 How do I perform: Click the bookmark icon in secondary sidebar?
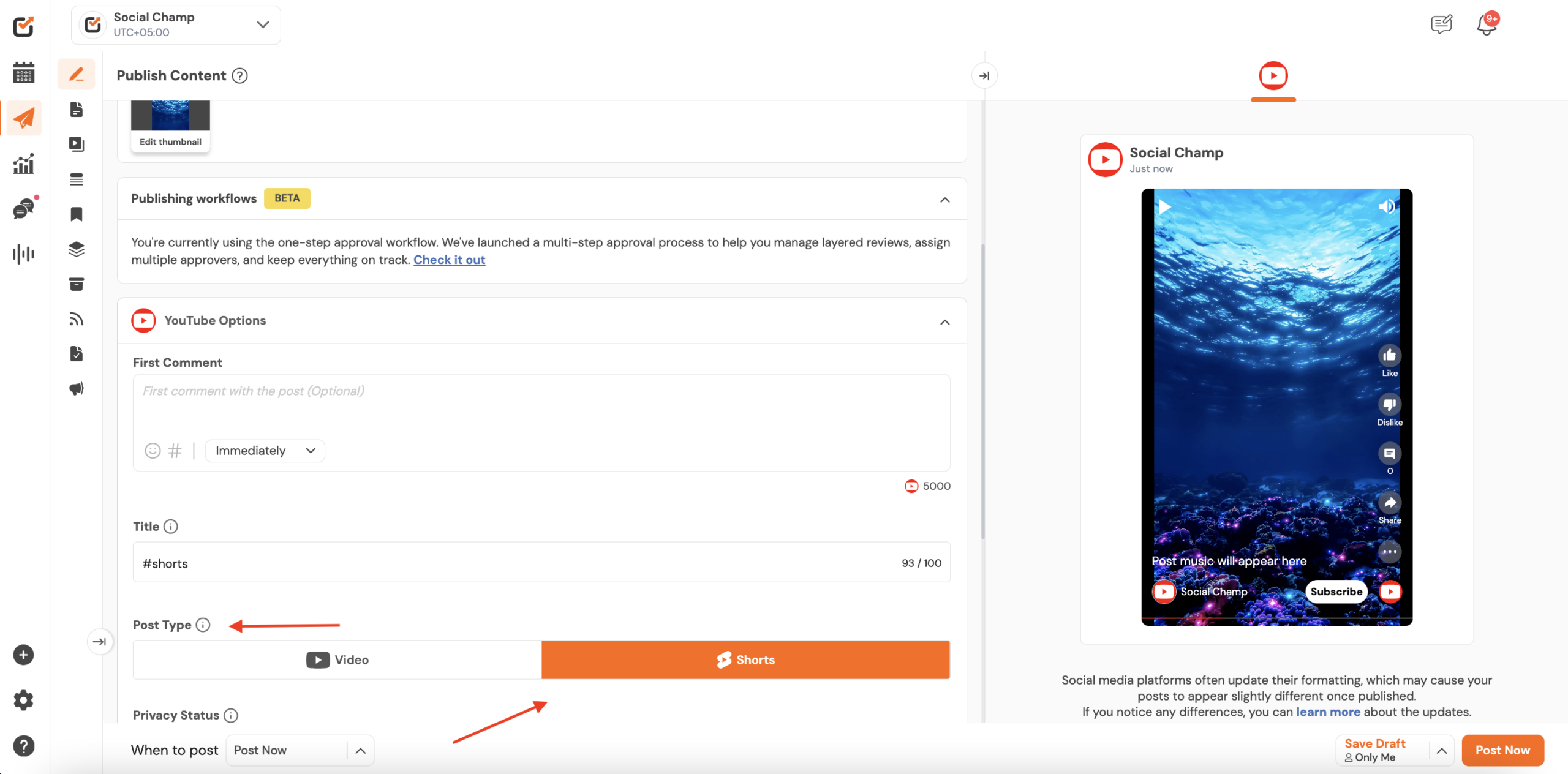[x=76, y=214]
